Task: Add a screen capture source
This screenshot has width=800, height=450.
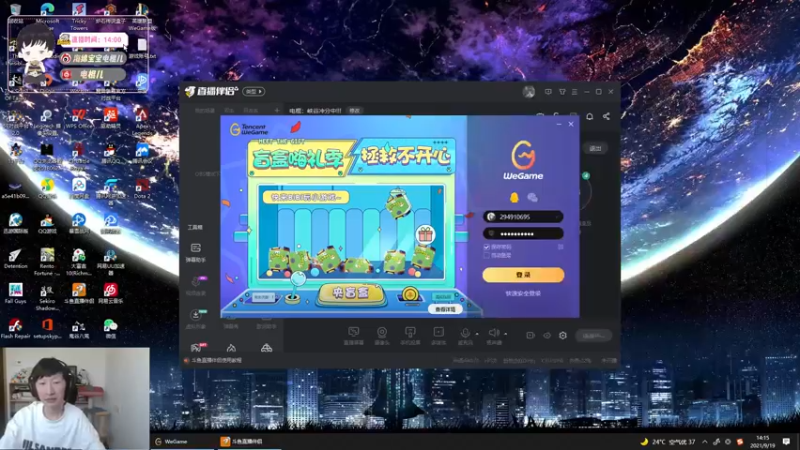Action: (x=353, y=336)
